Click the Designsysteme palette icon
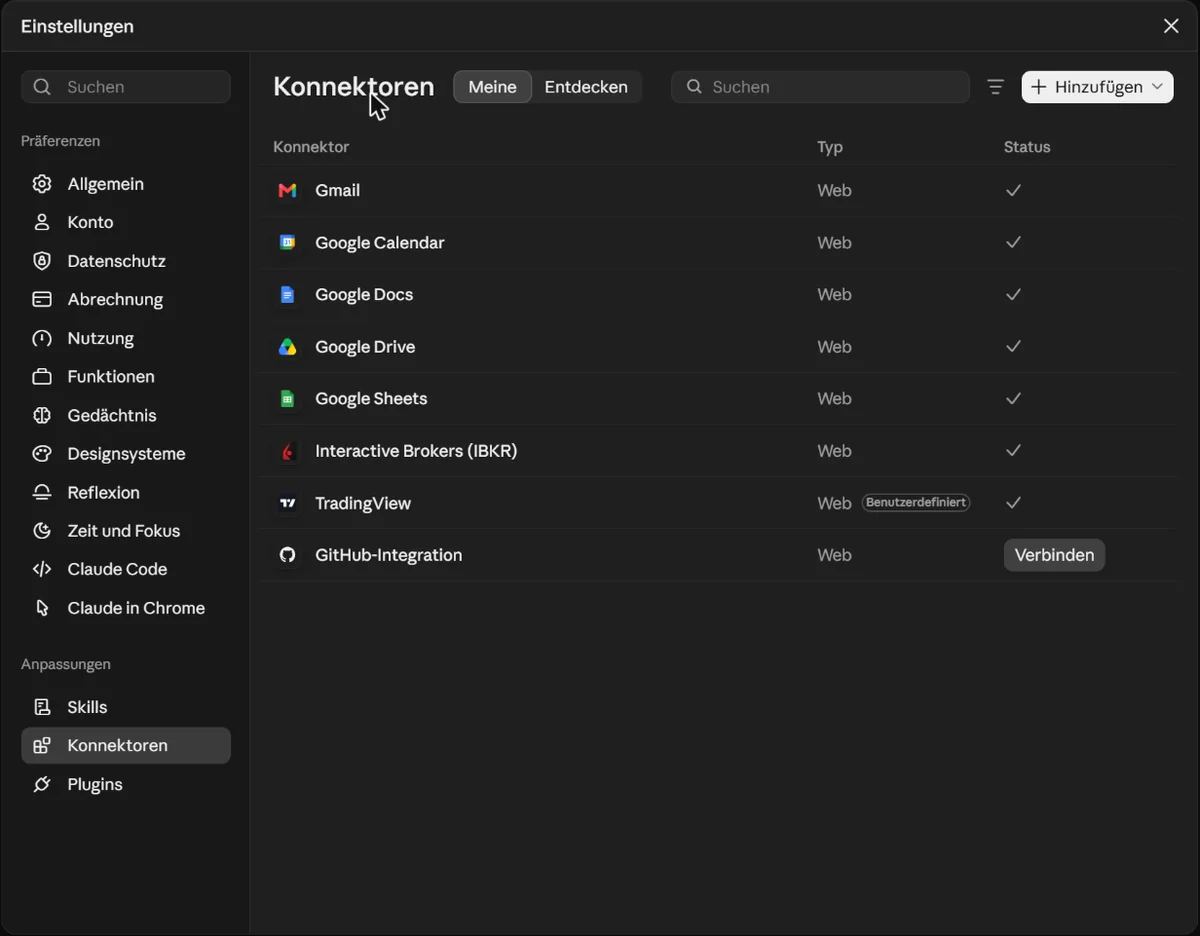Image resolution: width=1200 pixels, height=936 pixels. [x=42, y=454]
